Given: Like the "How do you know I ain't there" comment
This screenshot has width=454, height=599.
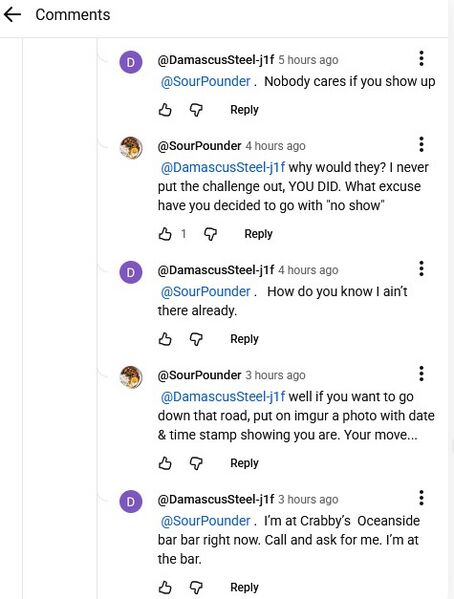Looking at the screenshot, I should click(x=165, y=339).
